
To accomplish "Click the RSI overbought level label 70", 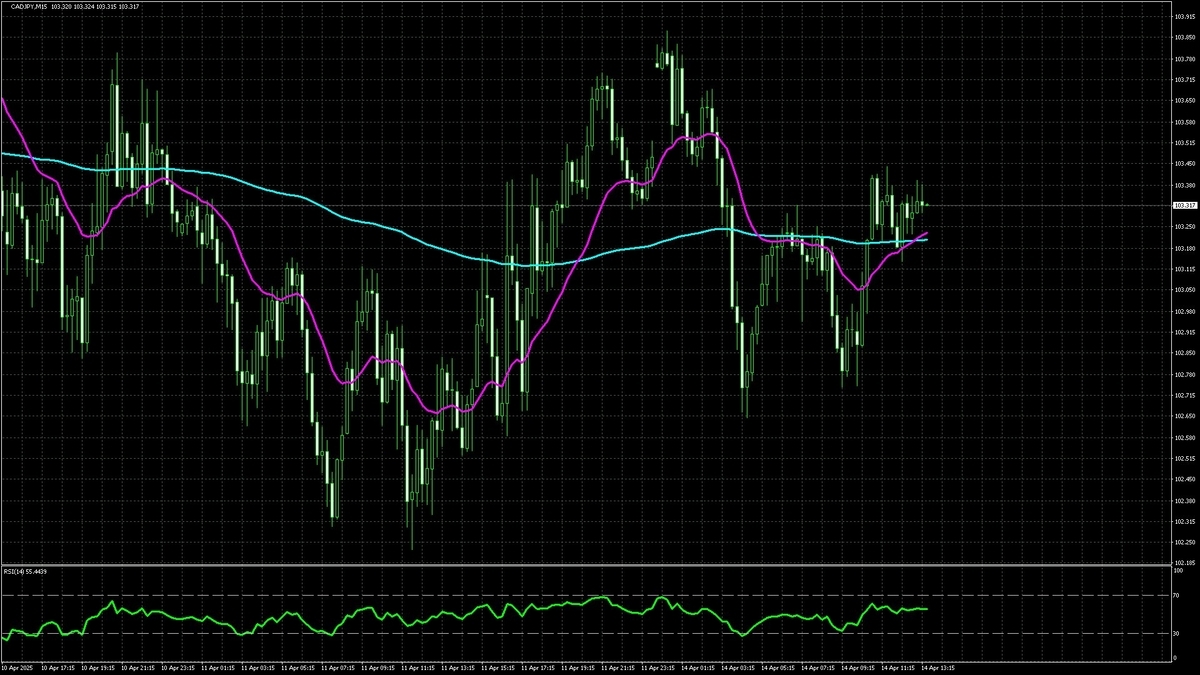I will click(x=1176, y=596).
